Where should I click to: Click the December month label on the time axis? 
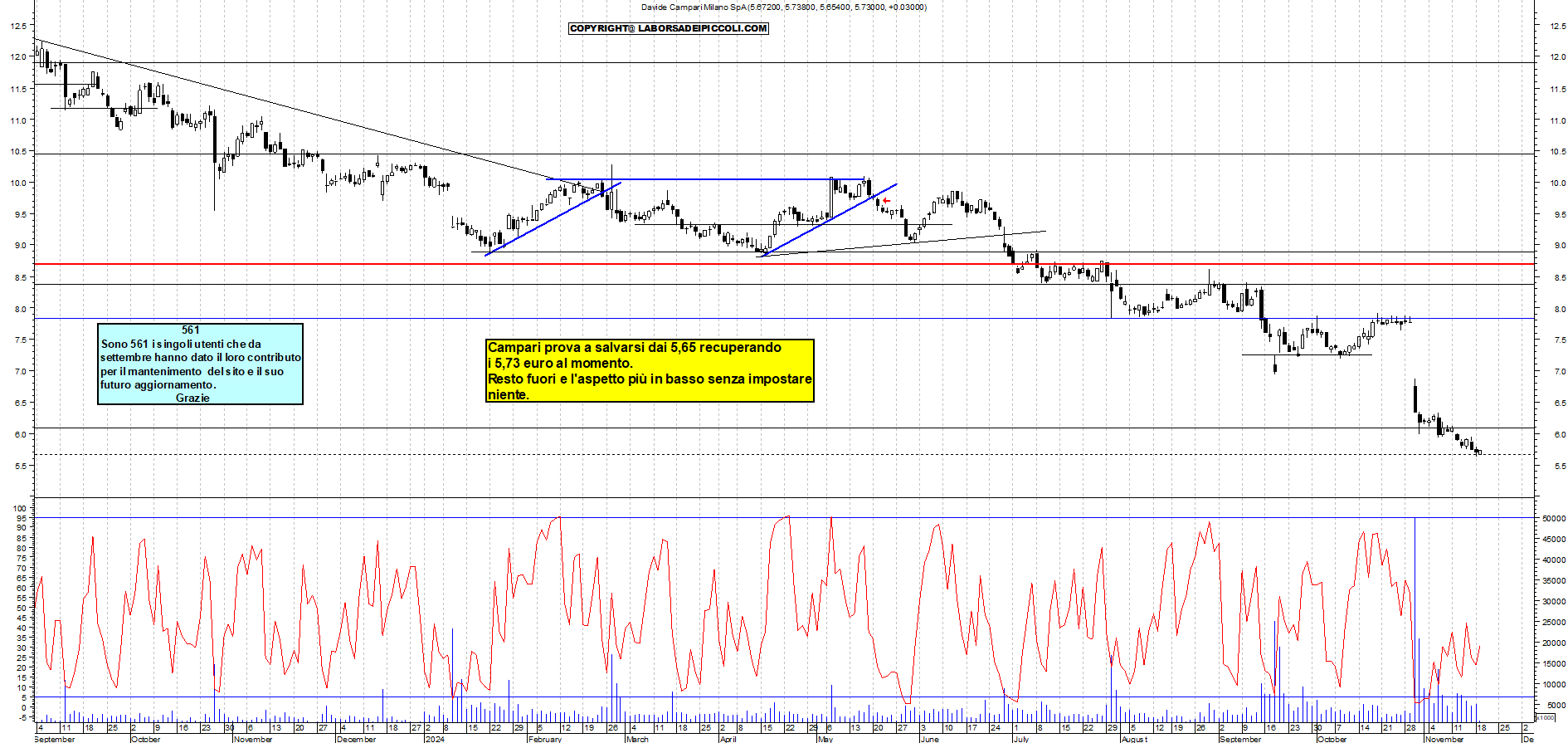pos(357,739)
